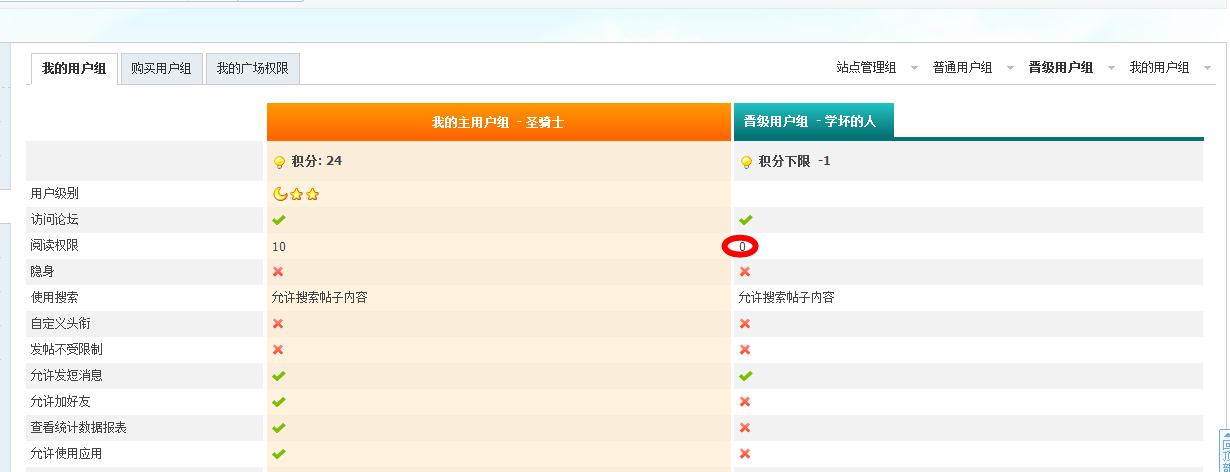Click lightbulb icon beside 积分: 24
Screen dimensions: 1230x472
tap(279, 162)
